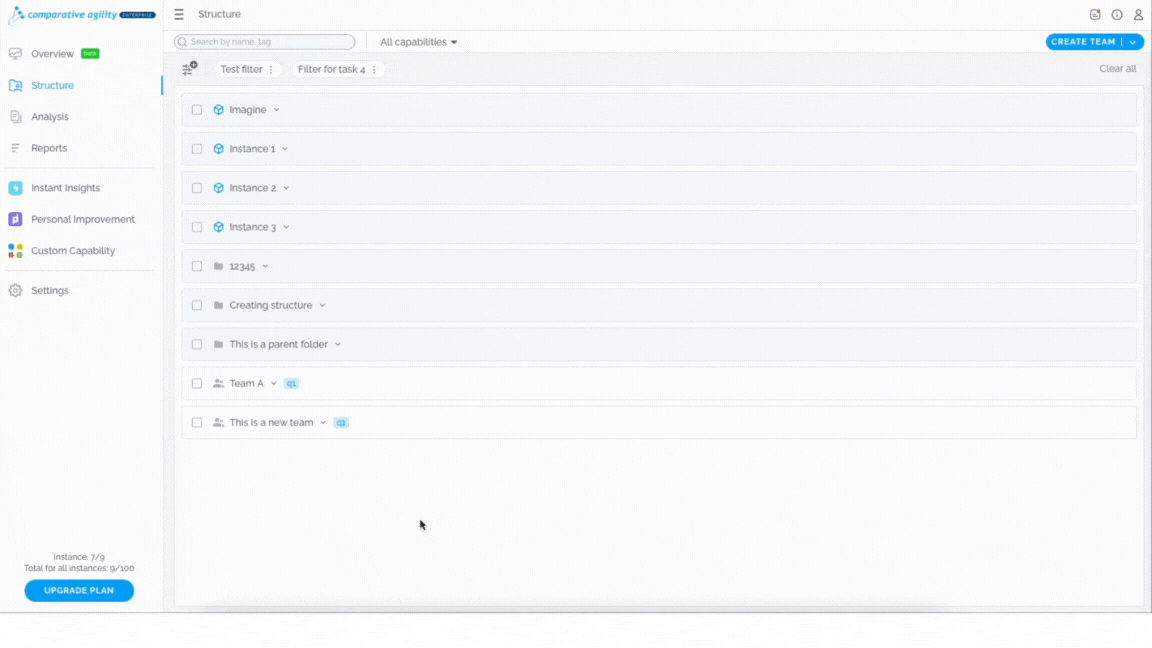Open the All capabilities dropdown

pyautogui.click(x=419, y=42)
